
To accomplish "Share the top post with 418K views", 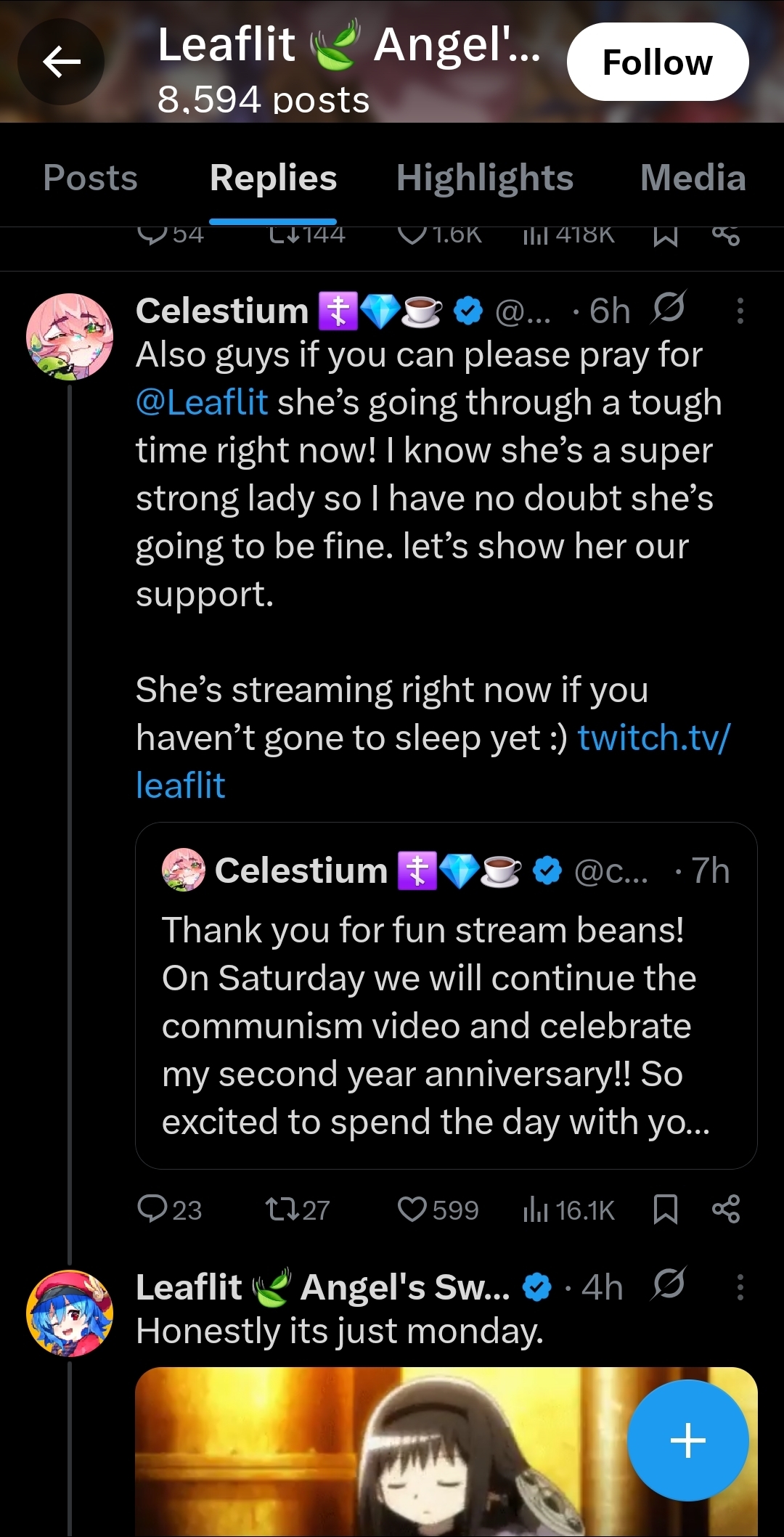I will click(726, 235).
